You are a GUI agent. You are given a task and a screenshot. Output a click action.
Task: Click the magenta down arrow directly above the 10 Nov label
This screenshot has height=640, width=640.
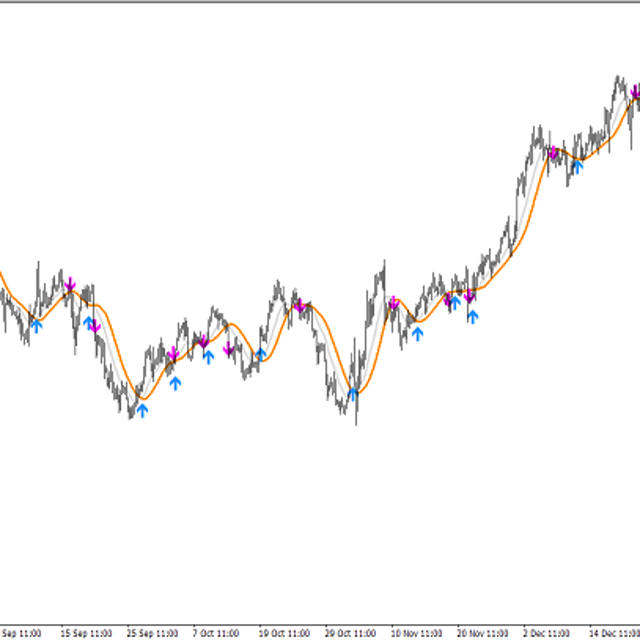tap(394, 303)
